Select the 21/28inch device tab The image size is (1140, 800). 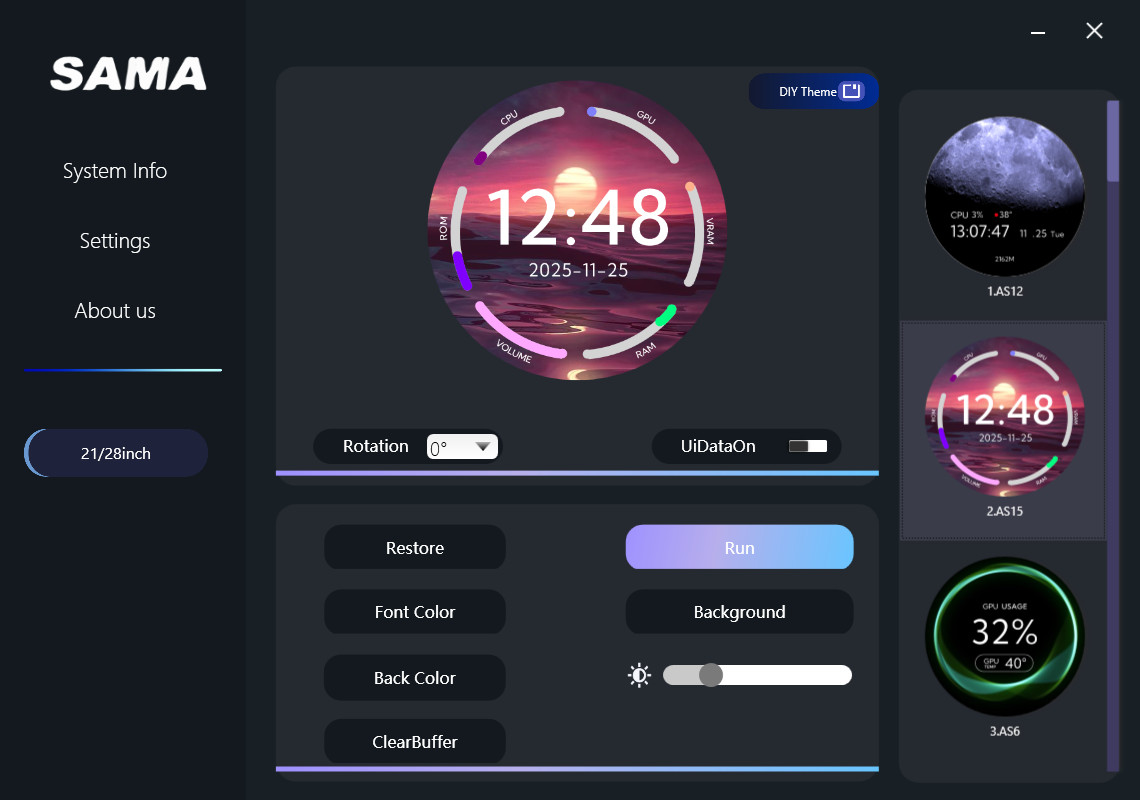116,454
